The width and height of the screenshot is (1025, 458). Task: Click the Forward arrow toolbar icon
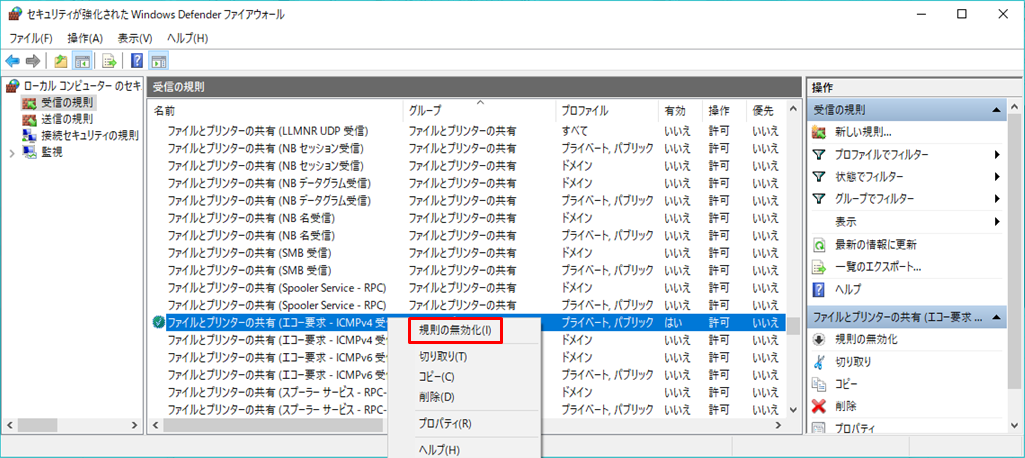point(33,61)
